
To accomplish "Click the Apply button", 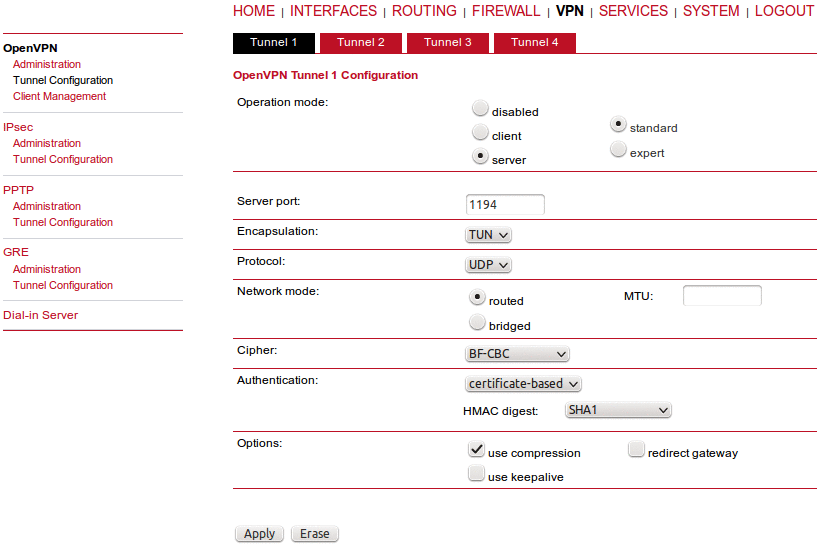I will coord(259,534).
